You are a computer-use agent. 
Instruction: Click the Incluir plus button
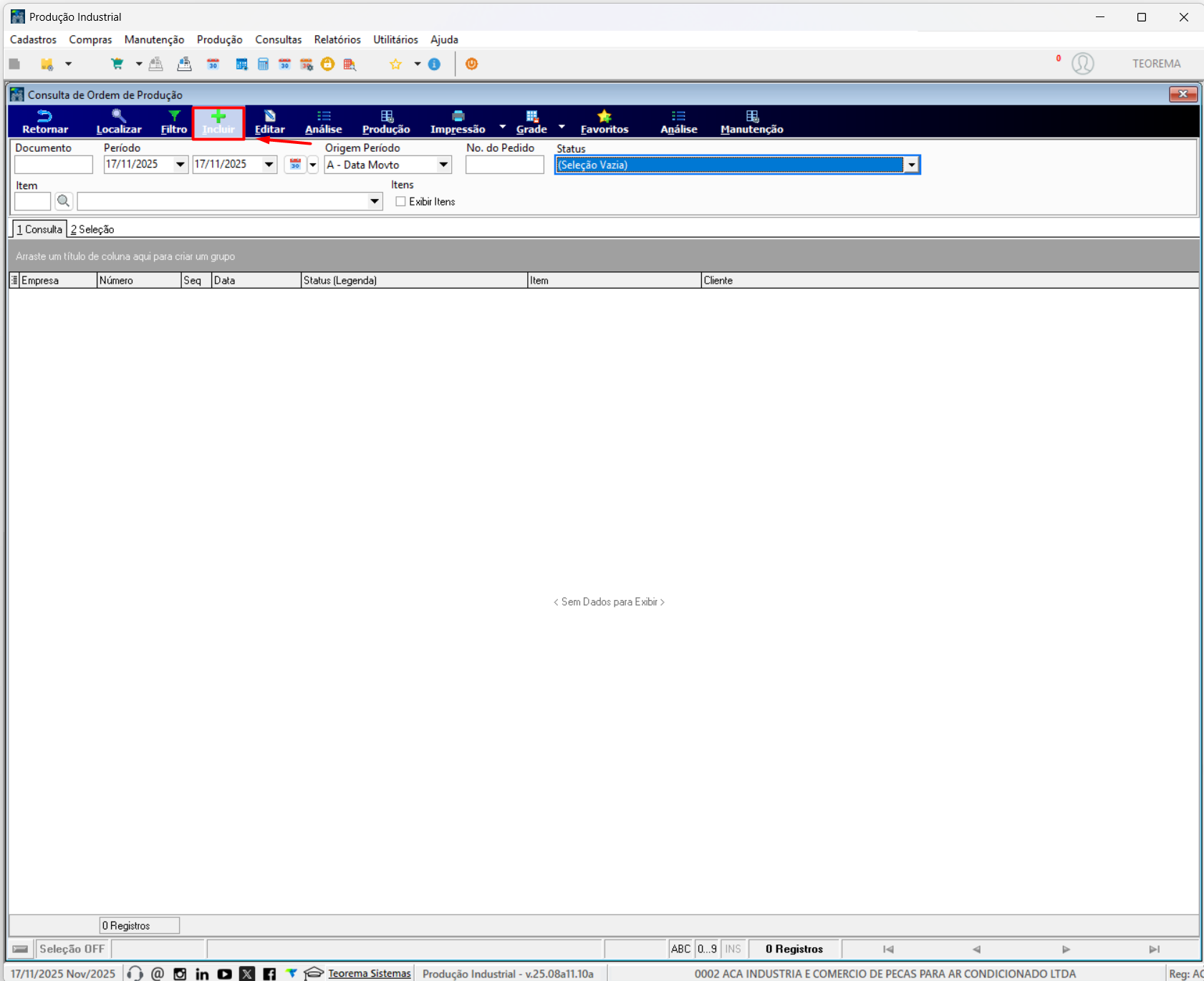click(218, 122)
